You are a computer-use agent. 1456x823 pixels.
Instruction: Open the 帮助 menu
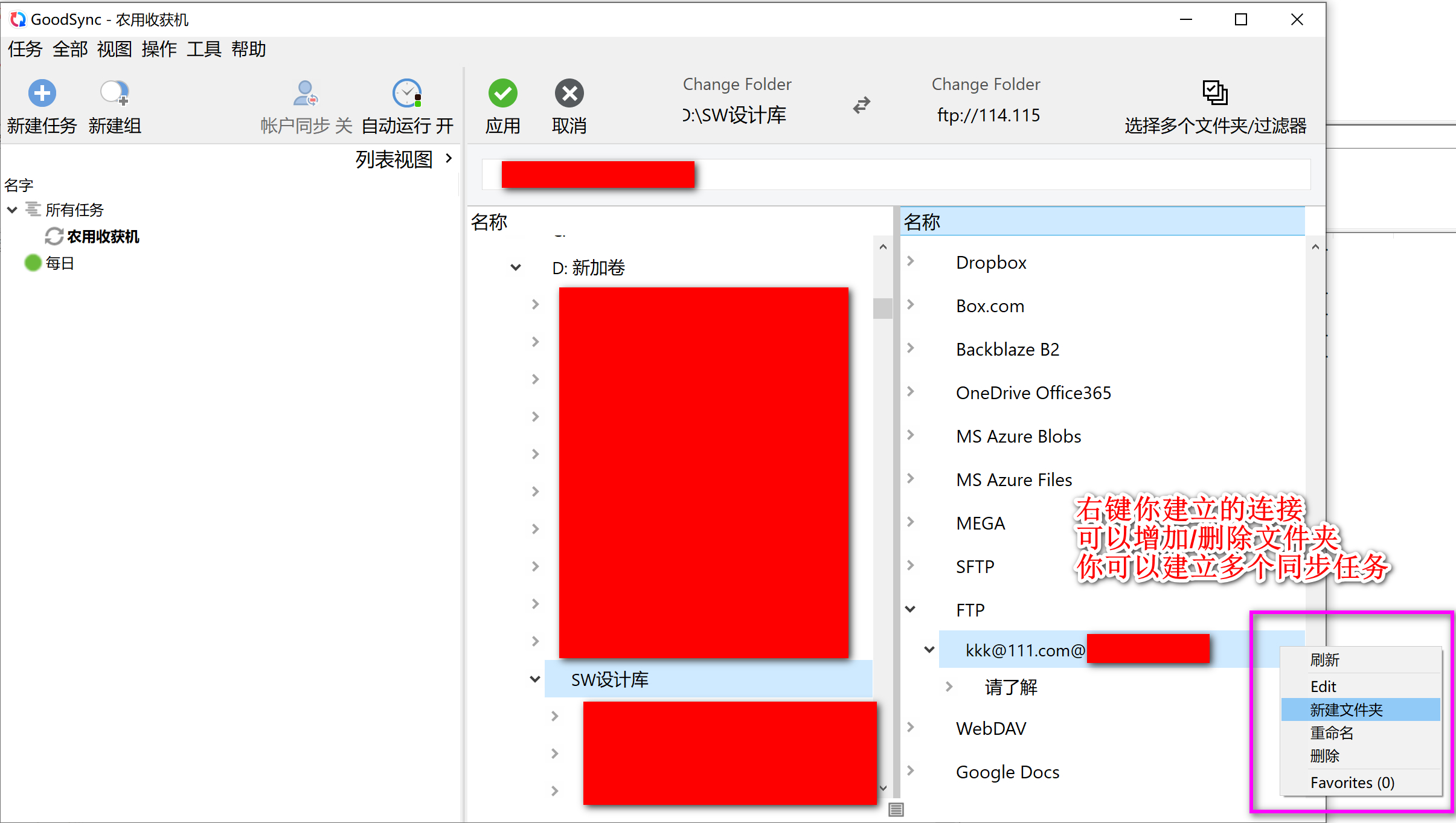(248, 49)
